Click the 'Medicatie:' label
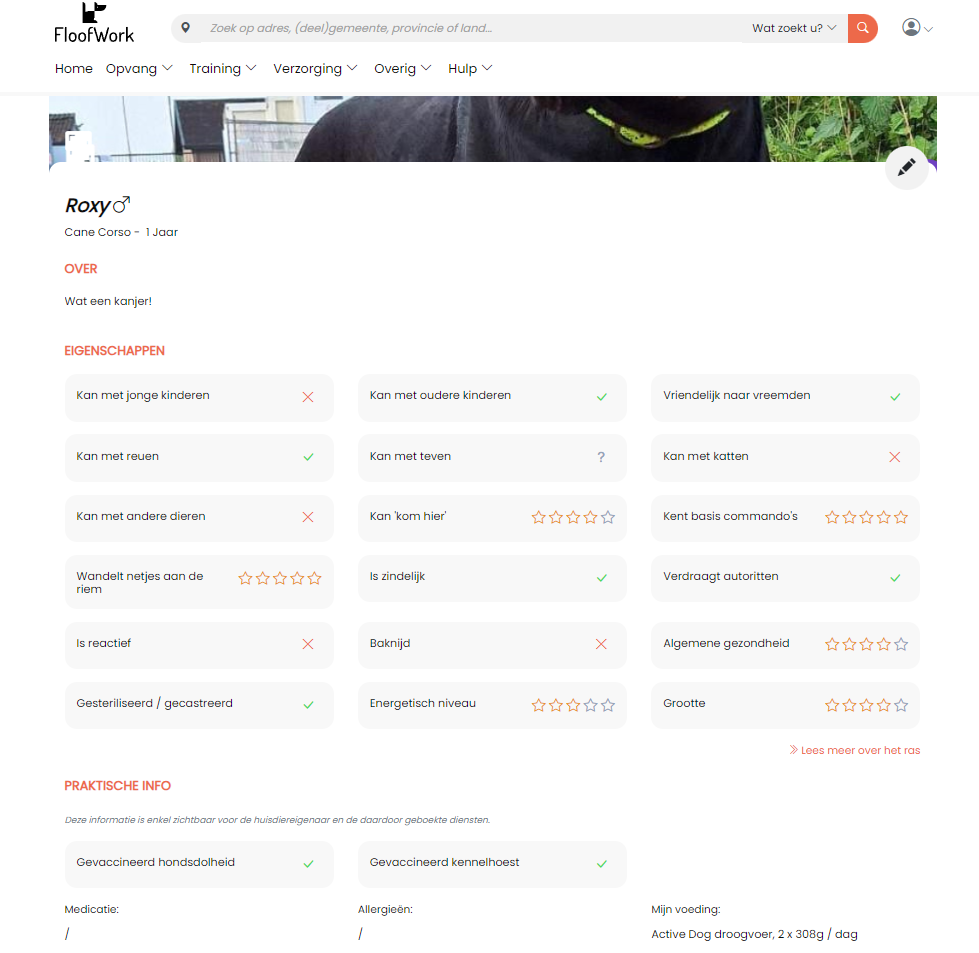The image size is (979, 953). [x=92, y=909]
